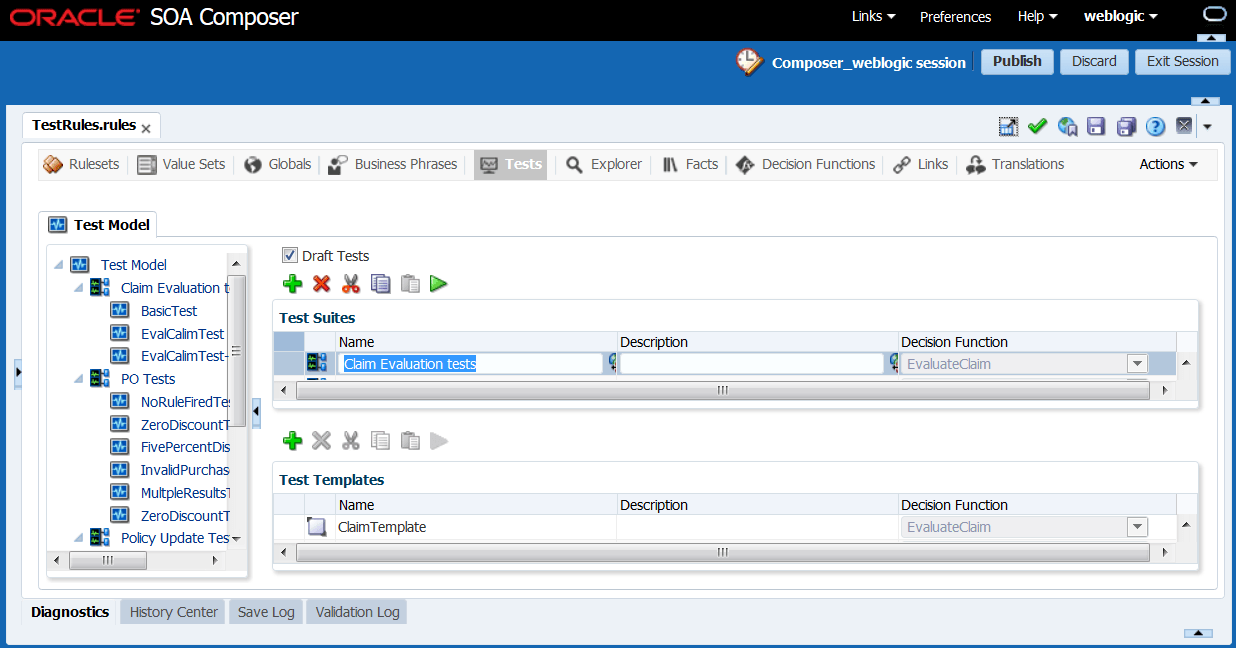Select the Diagnostics tab
Screen dimensions: 1236x648
coord(70,612)
